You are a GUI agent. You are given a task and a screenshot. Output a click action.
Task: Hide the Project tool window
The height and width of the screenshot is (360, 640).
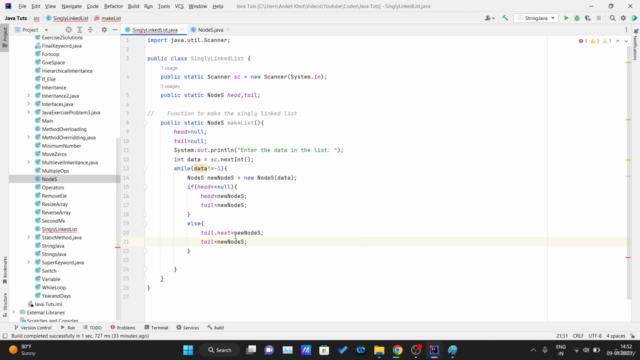point(115,30)
